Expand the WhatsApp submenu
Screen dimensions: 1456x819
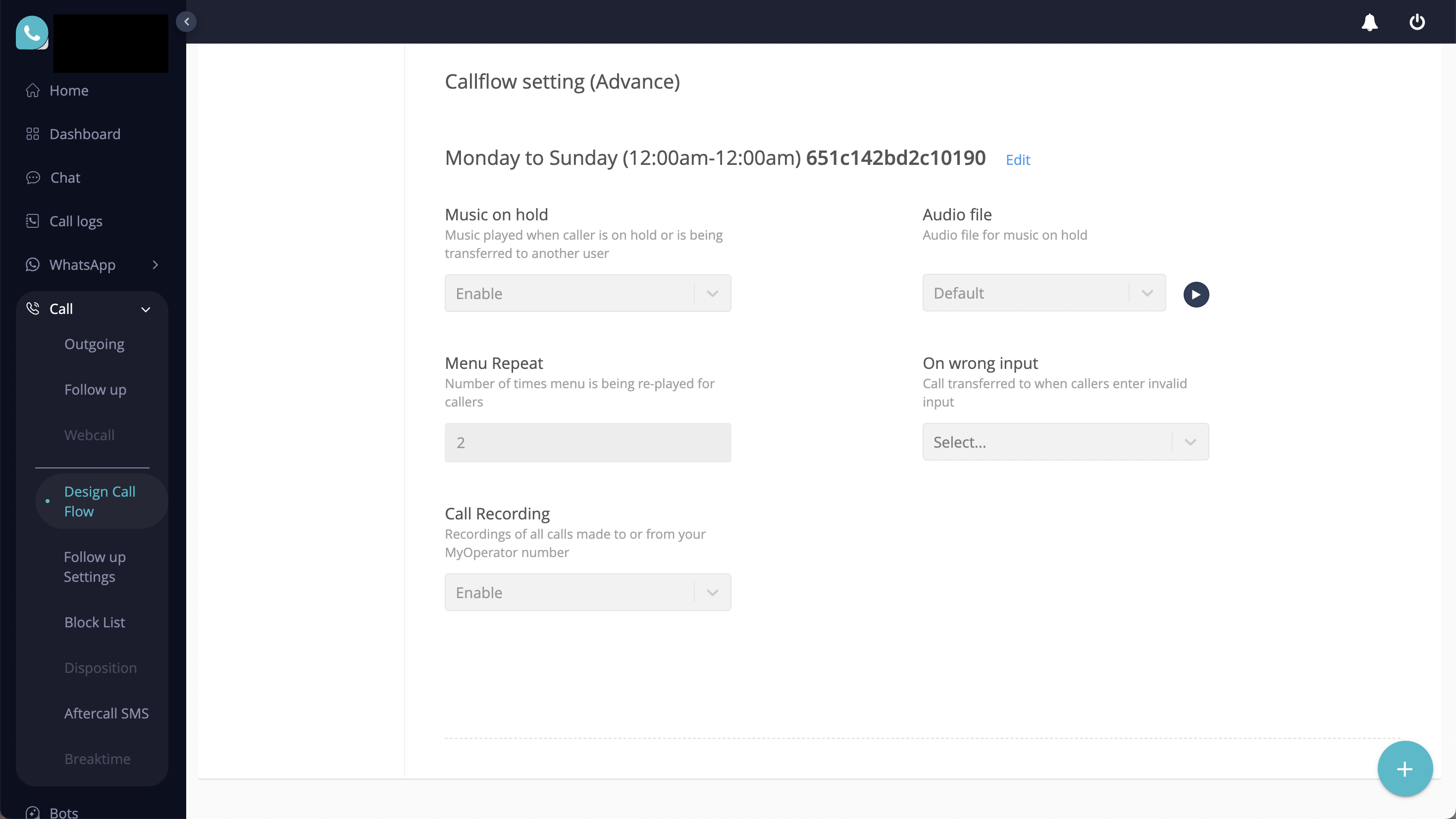pos(156,264)
